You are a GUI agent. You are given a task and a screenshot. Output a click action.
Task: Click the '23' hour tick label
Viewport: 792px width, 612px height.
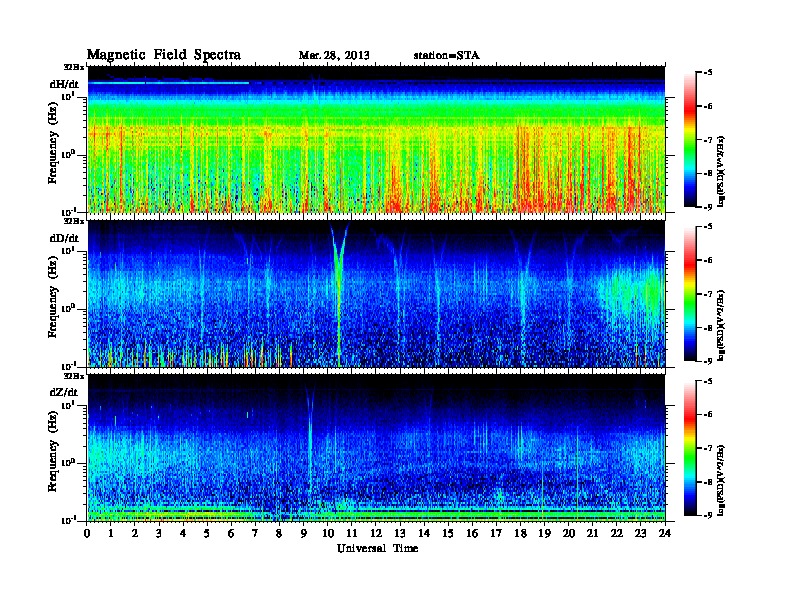tap(640, 533)
